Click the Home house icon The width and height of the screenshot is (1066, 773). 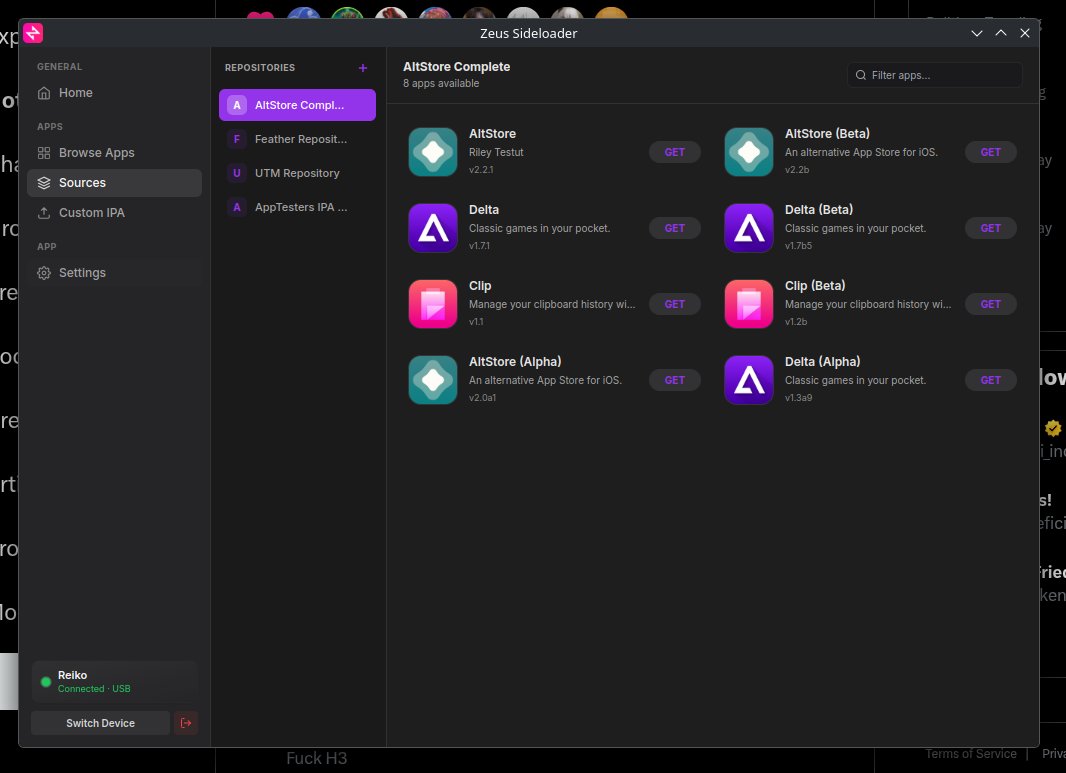44,93
